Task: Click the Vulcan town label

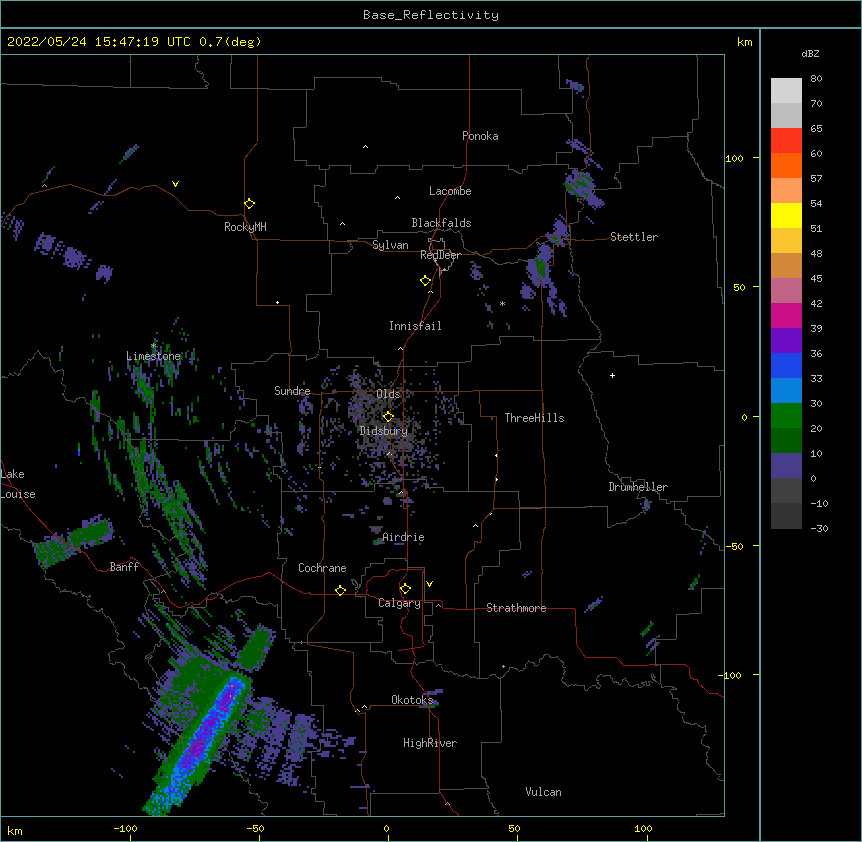Action: 543,792
